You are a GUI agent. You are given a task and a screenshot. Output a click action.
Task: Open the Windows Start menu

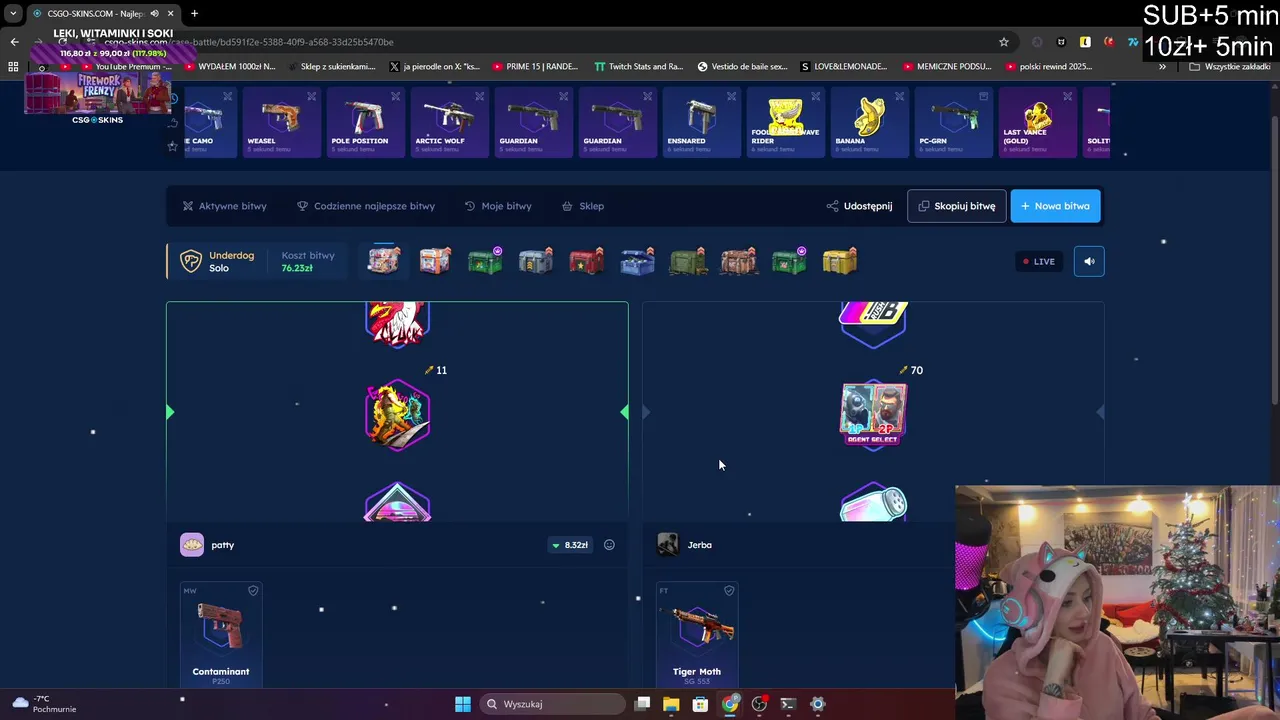coord(463,704)
